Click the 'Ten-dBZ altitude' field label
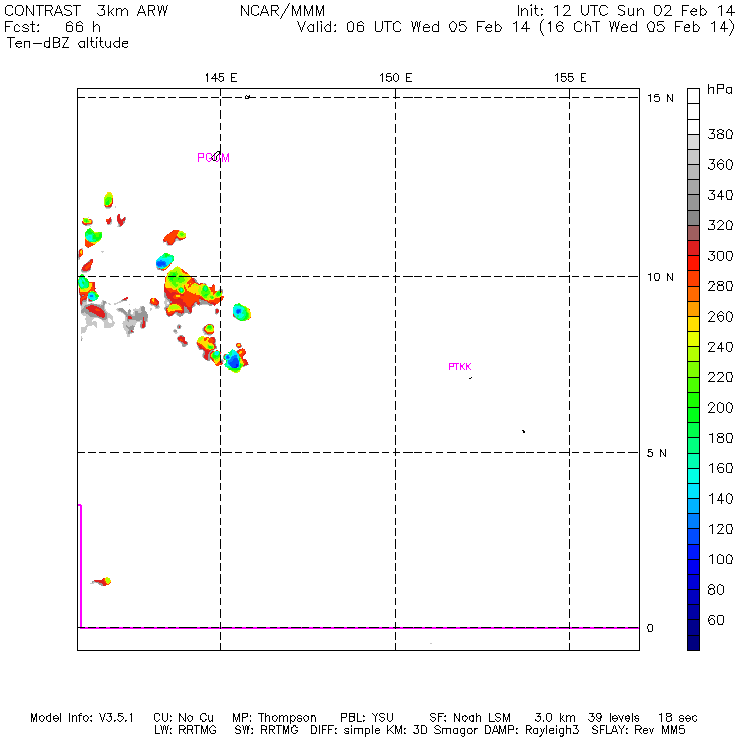Screen dimensions: 740x740 pyautogui.click(x=67, y=43)
